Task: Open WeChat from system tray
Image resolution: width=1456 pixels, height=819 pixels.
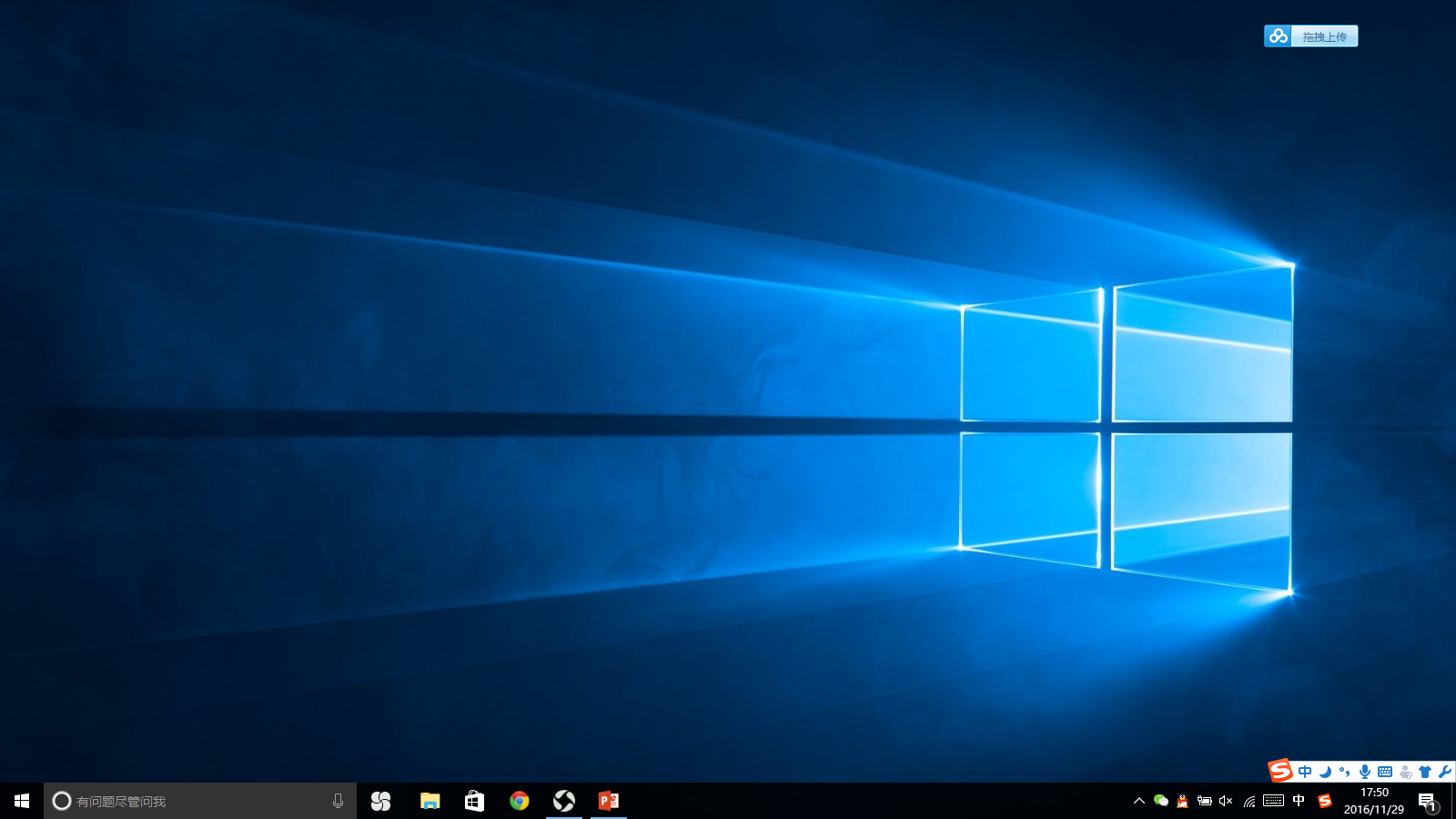Action: pyautogui.click(x=1160, y=801)
